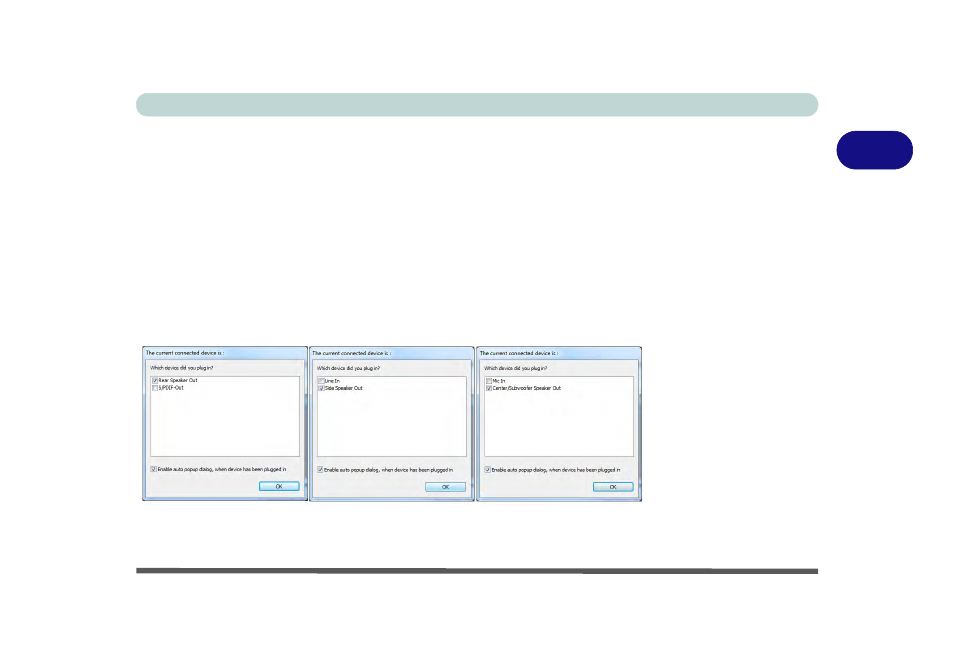Image resolution: width=954 pixels, height=672 pixels.
Task: Disable auto popup in the Rear Speaker dialog
Action: pyautogui.click(x=153, y=469)
